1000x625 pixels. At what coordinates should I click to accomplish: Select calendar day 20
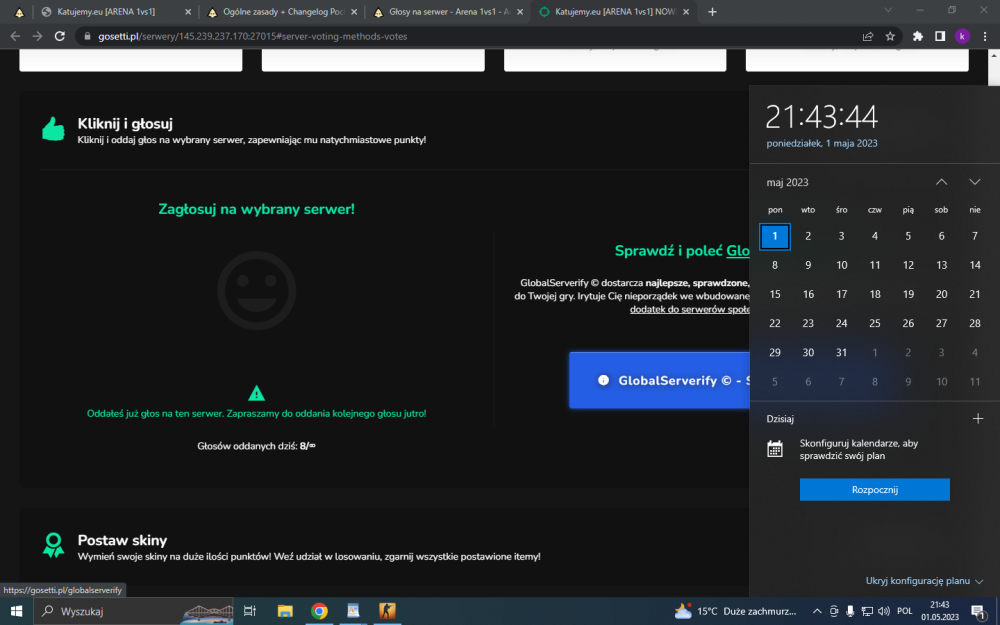coord(941,294)
